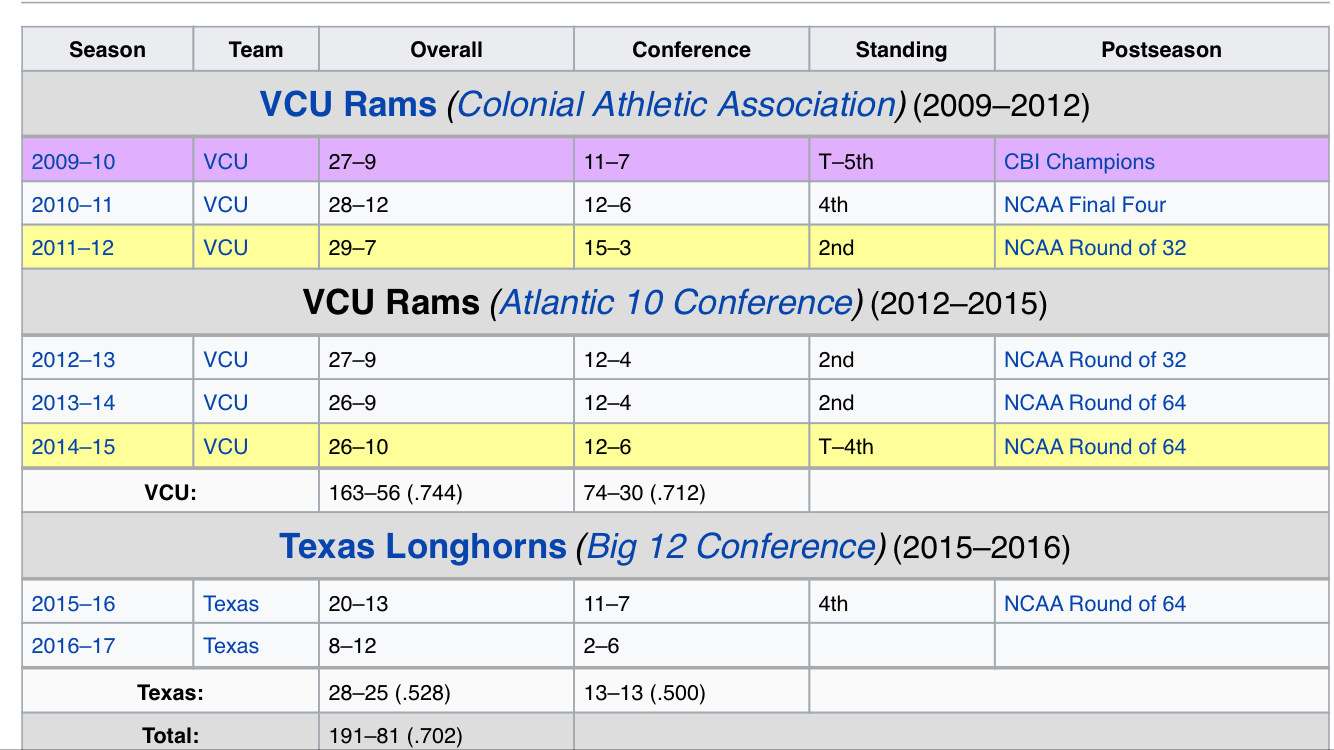This screenshot has width=1334, height=750.
Task: Open the 2009–10 season link
Action: [73, 162]
